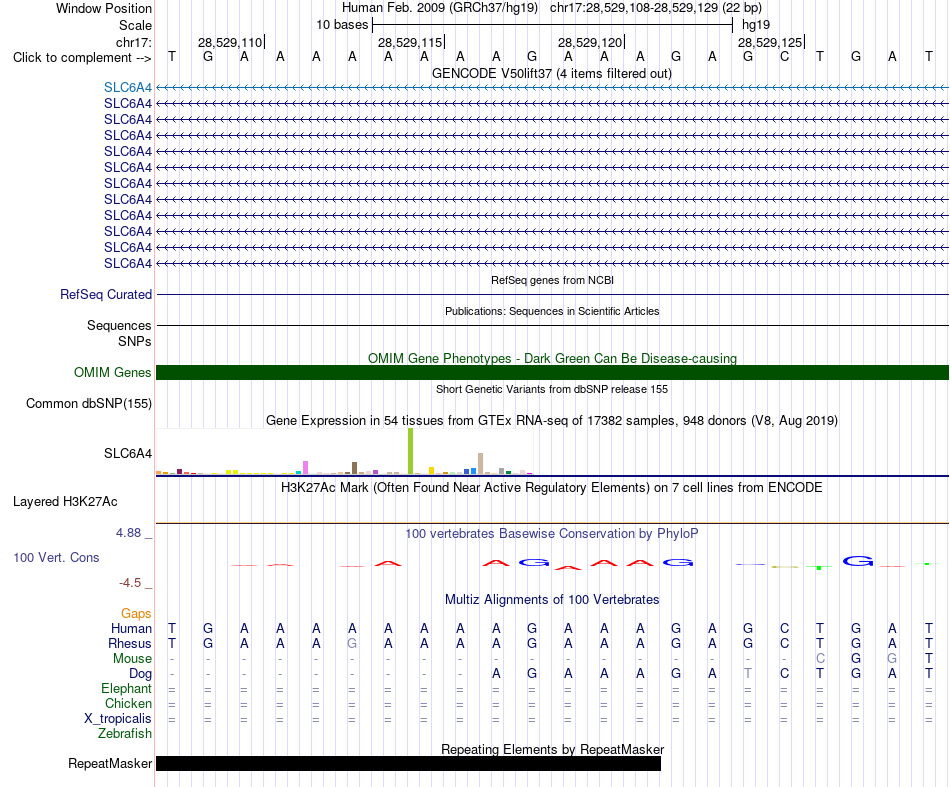The height and width of the screenshot is (787, 950).
Task: Click the tallest green bar in GTEx chart
Action: pos(410,451)
